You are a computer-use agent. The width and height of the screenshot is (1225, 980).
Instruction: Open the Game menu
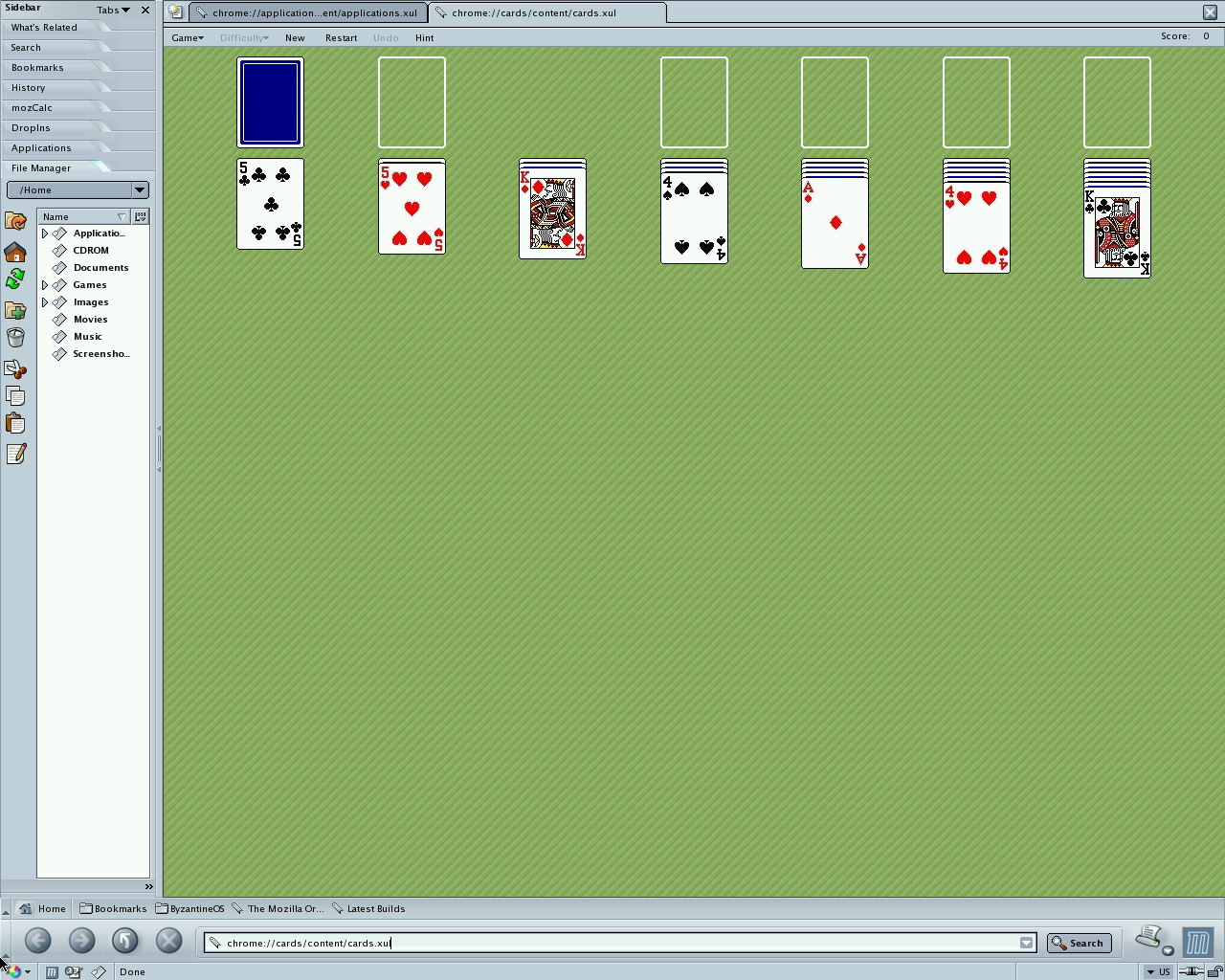(188, 38)
